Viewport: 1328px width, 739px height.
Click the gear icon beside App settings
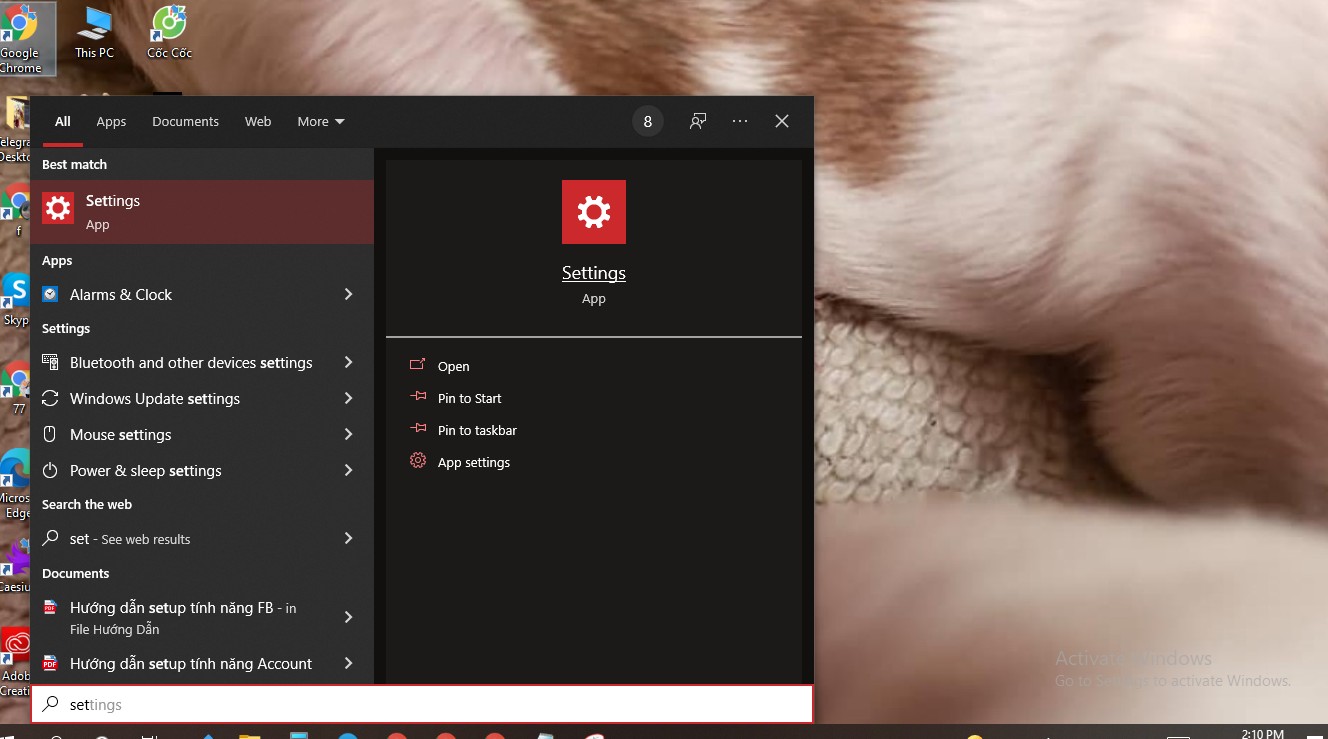click(x=418, y=461)
